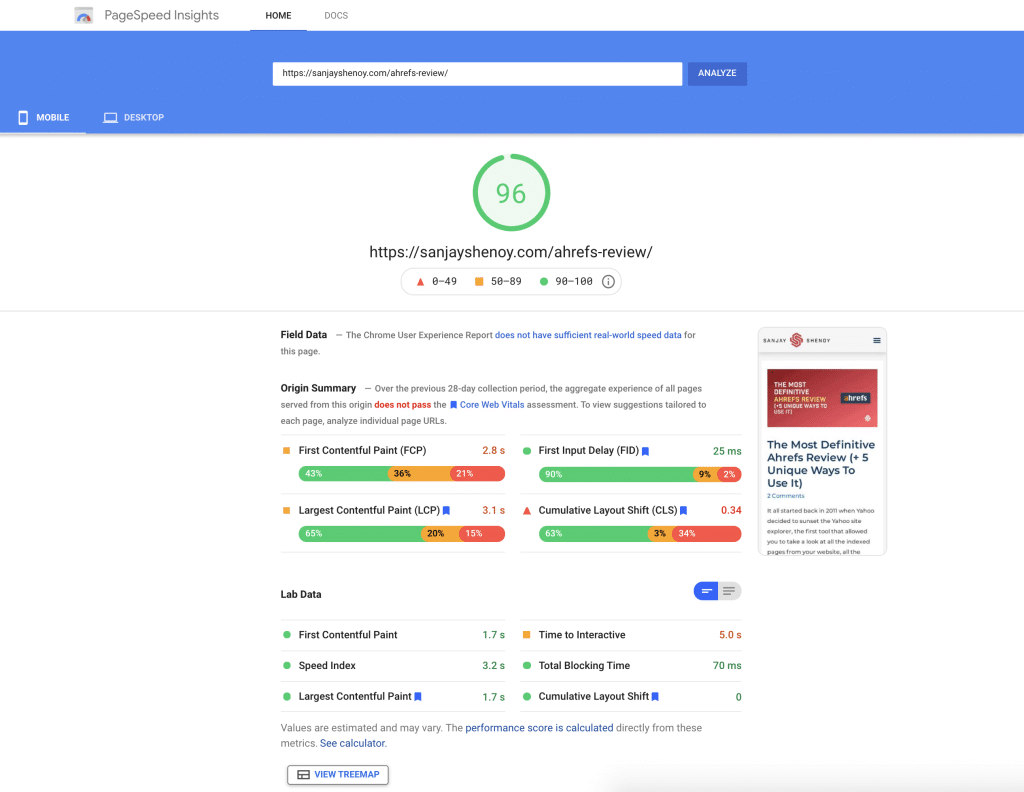Click the Lab Data heading
This screenshot has height=792, width=1024.
tap(301, 594)
